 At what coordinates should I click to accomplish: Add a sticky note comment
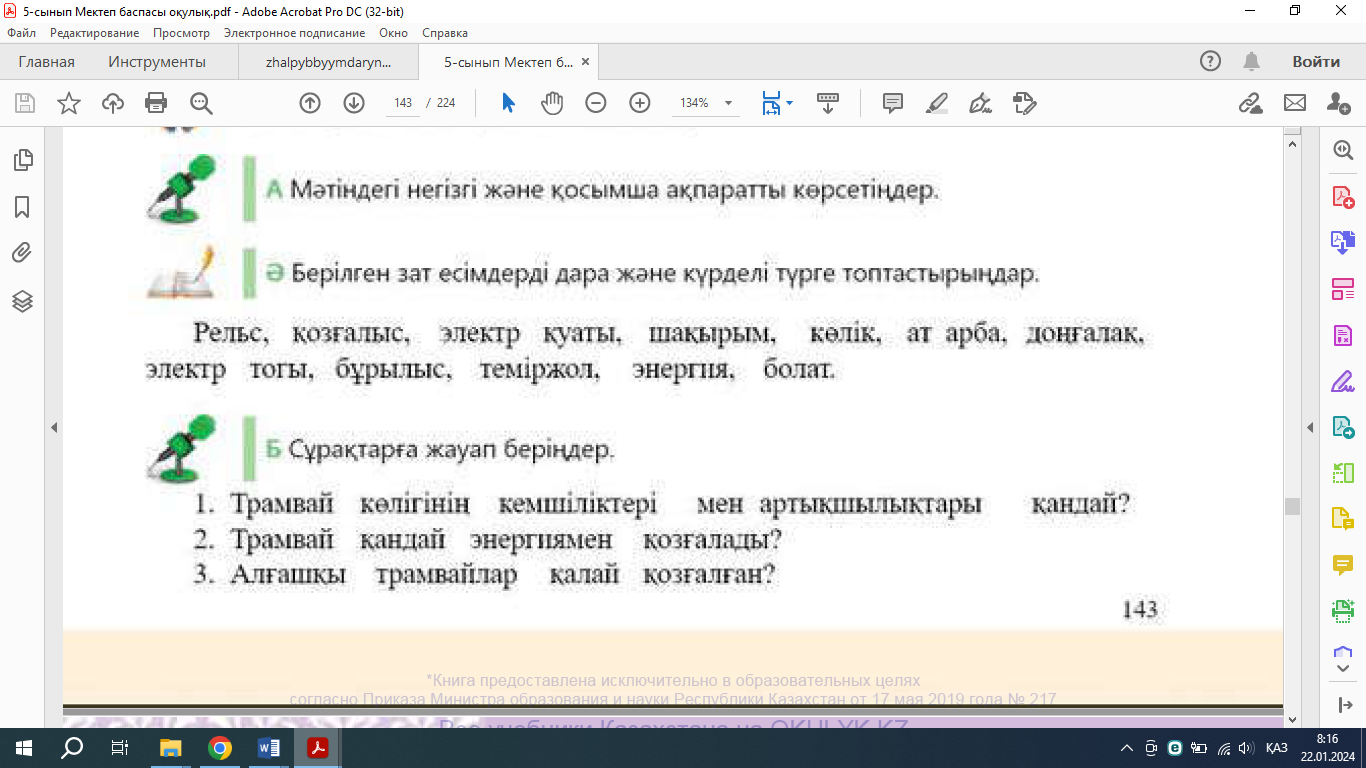893,103
